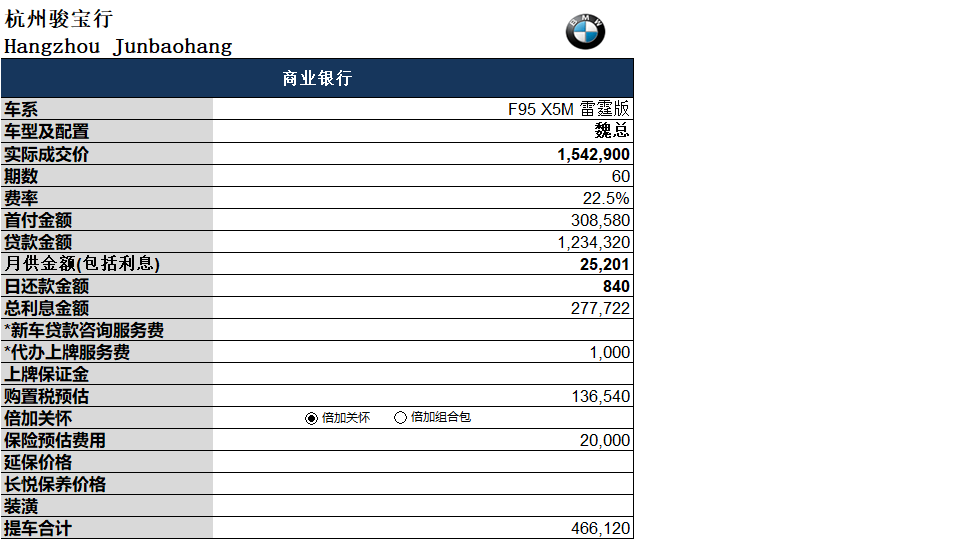Click the Hangzhou Junbaohang title text
Screen dimensions: 960x540
(x=118, y=47)
